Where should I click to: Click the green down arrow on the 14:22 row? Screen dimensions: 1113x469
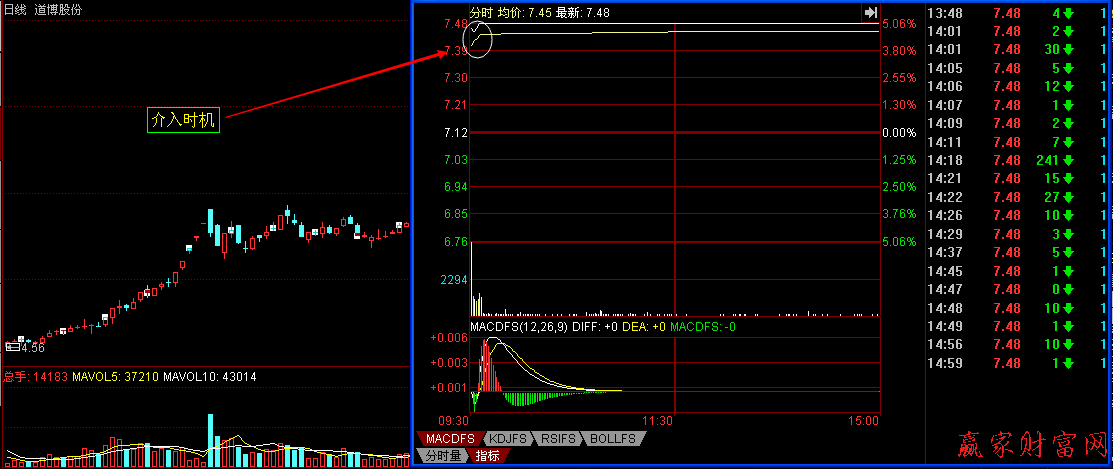1068,197
